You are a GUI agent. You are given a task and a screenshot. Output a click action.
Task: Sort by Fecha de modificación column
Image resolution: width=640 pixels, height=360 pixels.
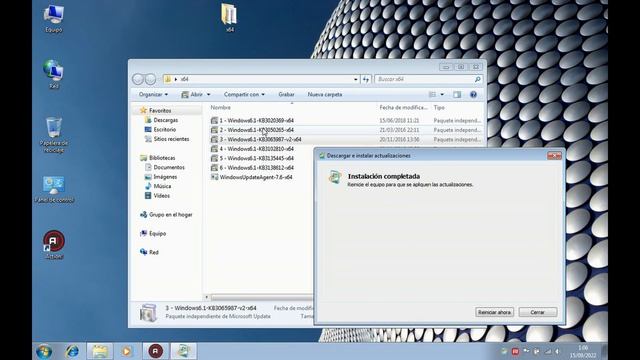click(x=403, y=107)
